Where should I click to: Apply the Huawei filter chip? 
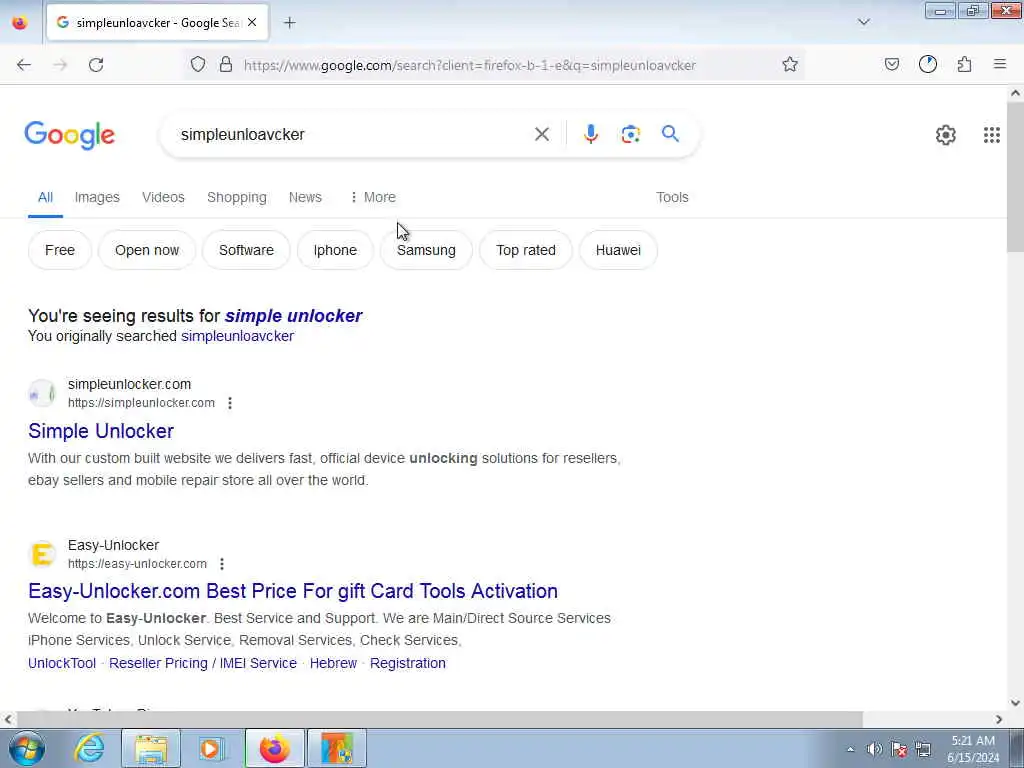618,250
